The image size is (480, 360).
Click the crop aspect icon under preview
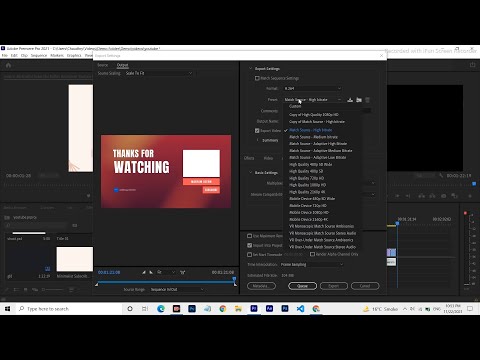click(x=183, y=272)
